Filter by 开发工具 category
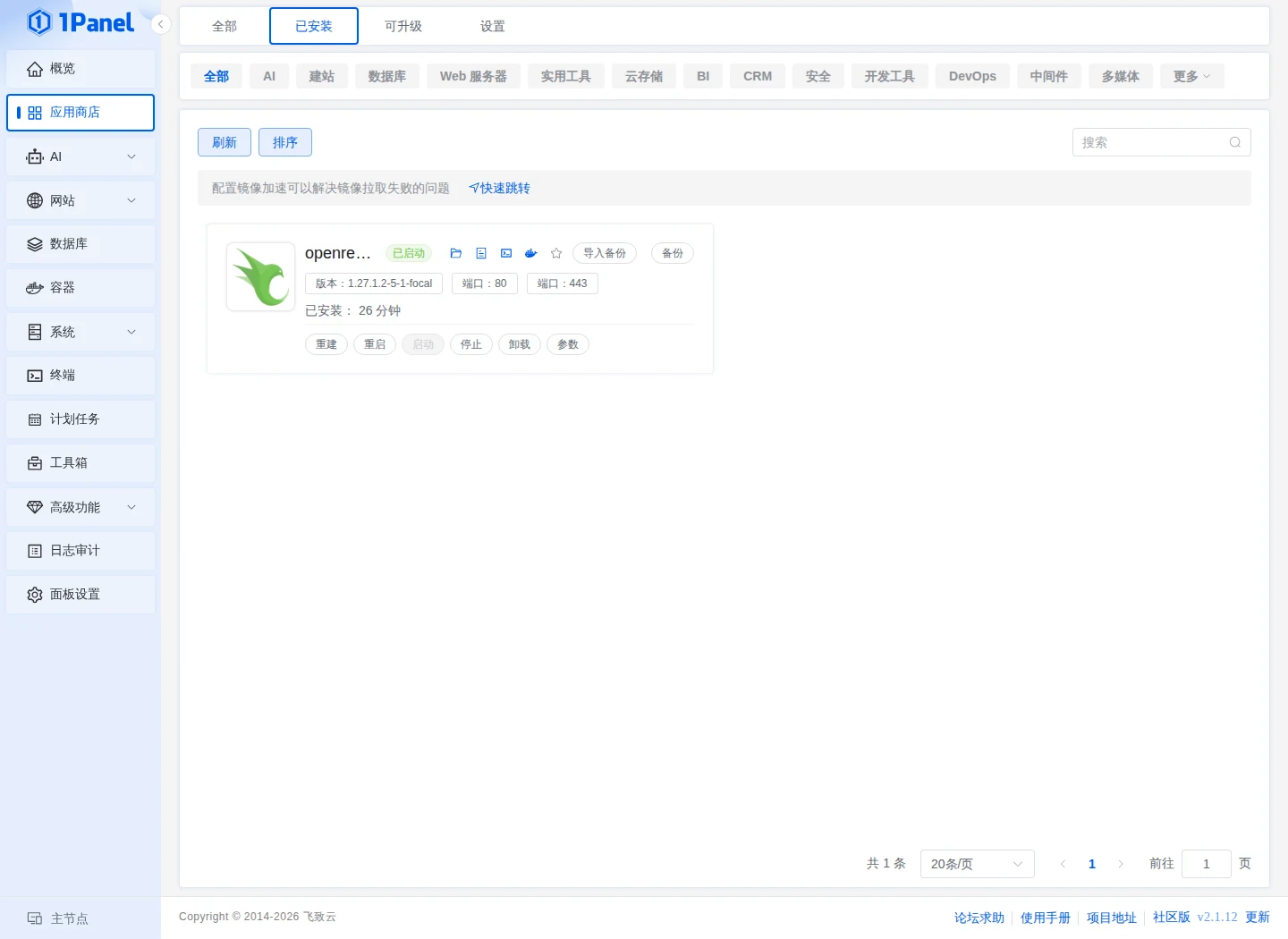The width and height of the screenshot is (1288, 939). 890,76
